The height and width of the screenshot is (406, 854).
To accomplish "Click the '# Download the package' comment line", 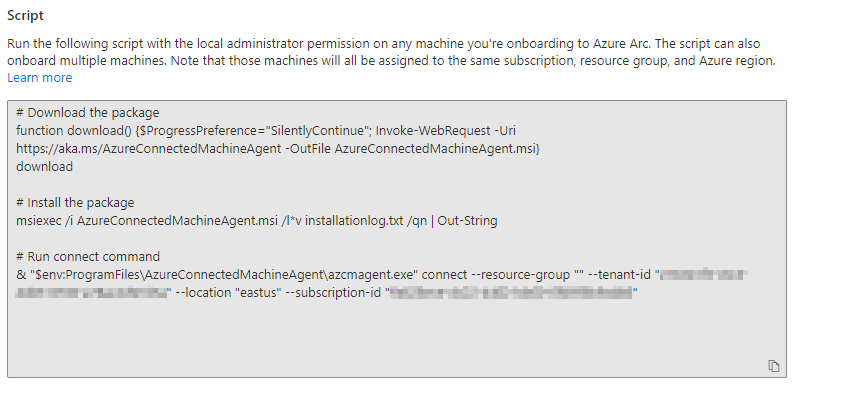I will tap(88, 113).
